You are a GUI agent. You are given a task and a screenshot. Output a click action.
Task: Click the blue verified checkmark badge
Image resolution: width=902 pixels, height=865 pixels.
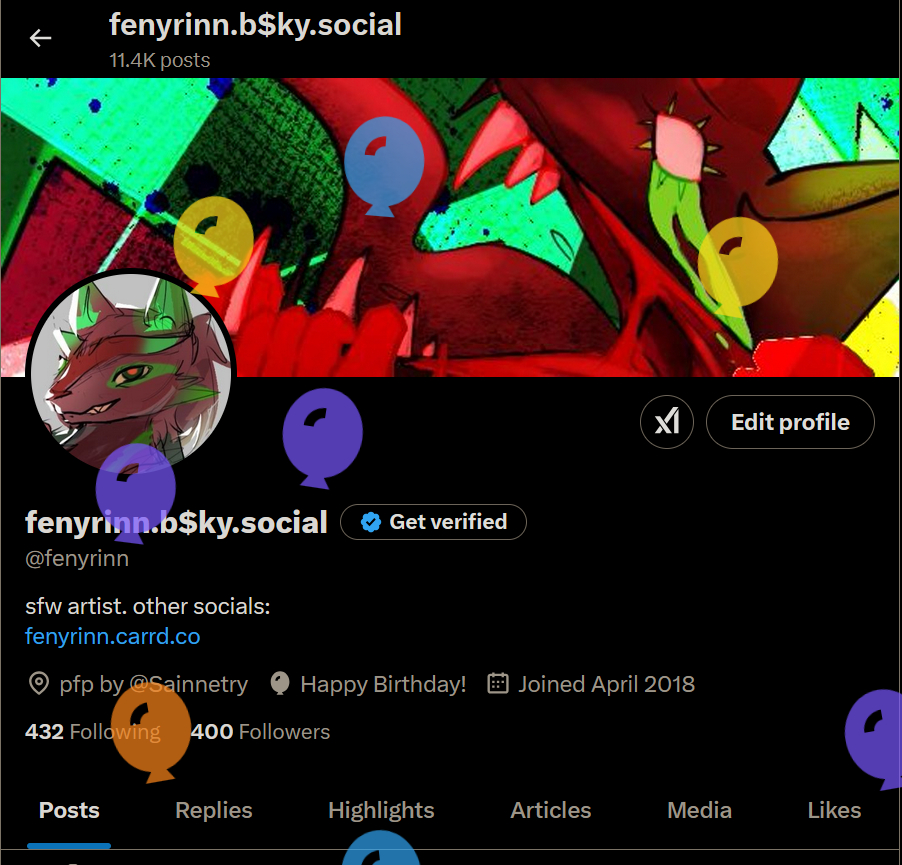(x=371, y=522)
